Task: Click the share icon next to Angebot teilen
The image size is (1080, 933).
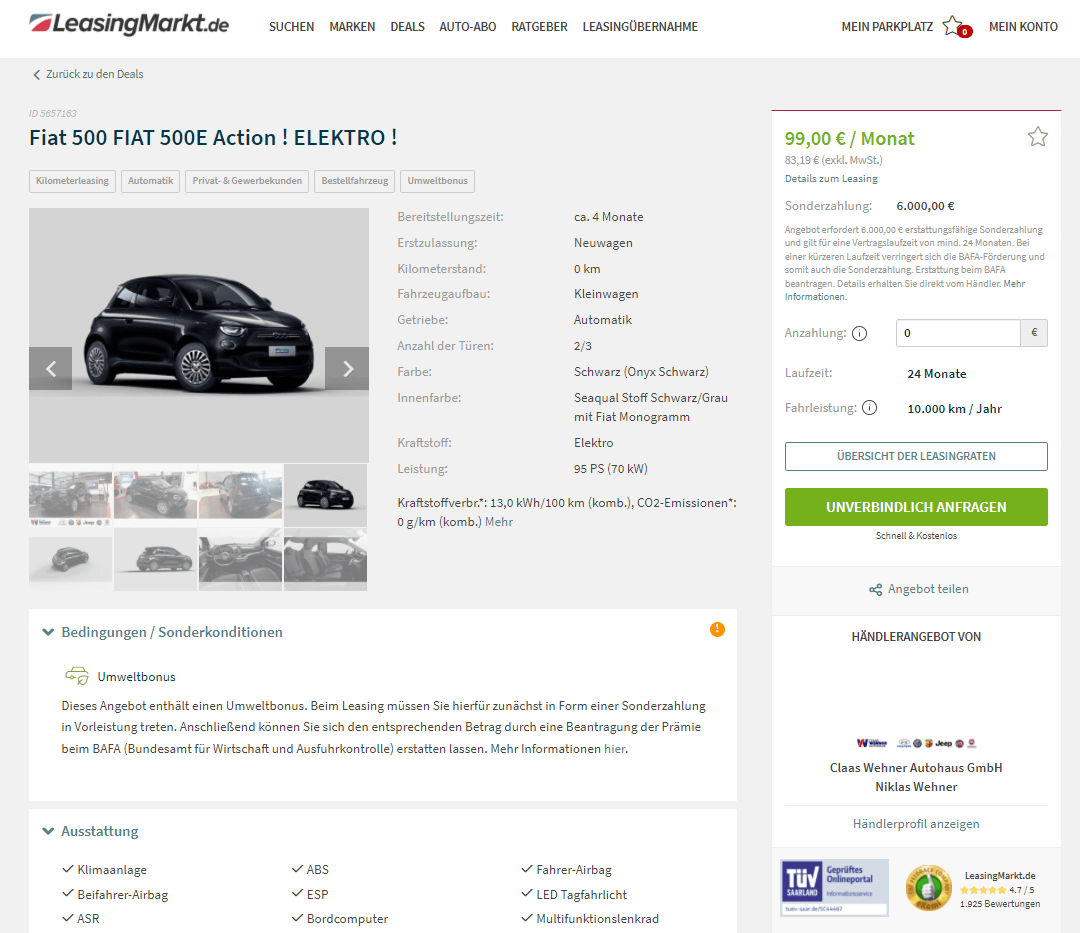Action: pyautogui.click(x=875, y=589)
